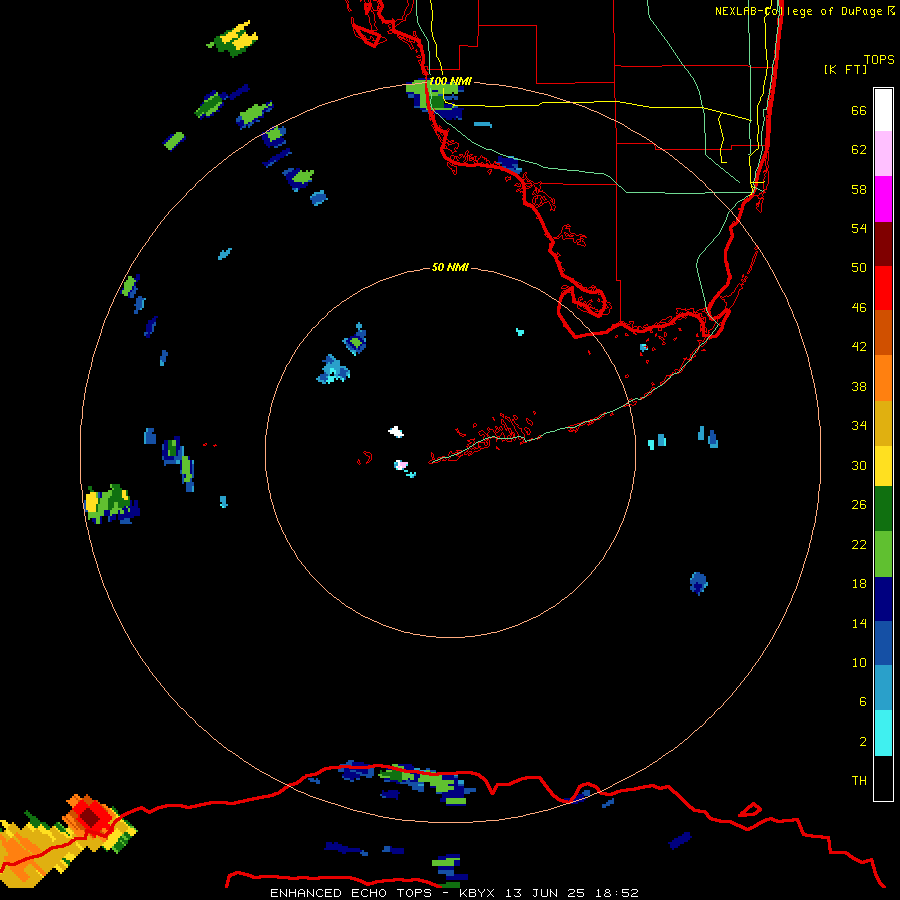This screenshot has width=900, height=900.
Task: Pick the bright orange legend swatch
Action: [x=883, y=377]
